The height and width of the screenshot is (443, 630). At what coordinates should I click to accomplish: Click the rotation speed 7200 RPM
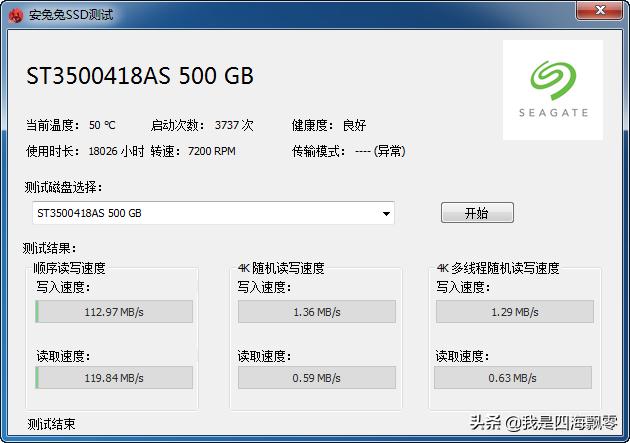pyautogui.click(x=212, y=151)
